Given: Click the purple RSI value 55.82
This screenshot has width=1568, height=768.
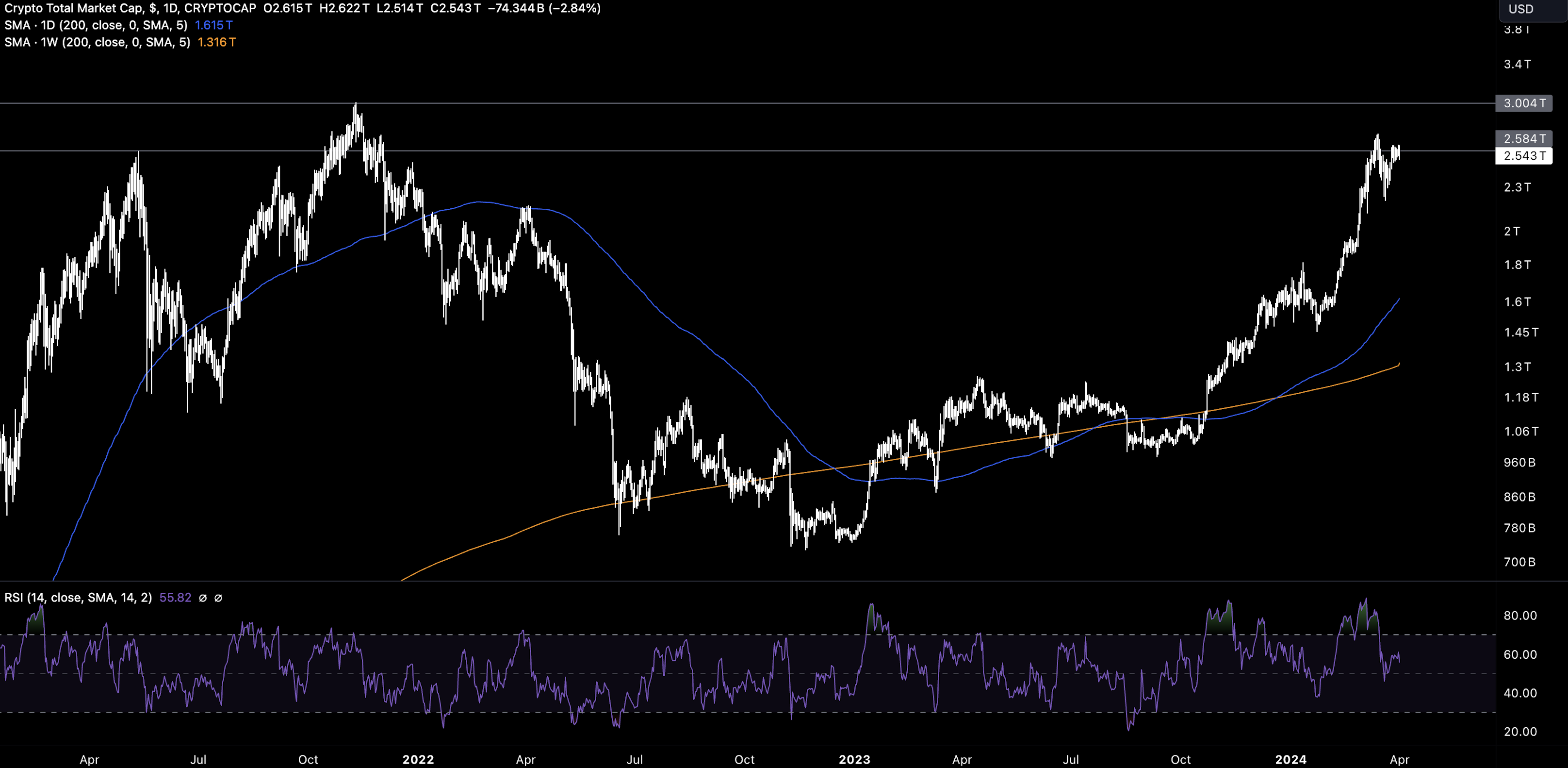Looking at the screenshot, I should pyautogui.click(x=175, y=598).
